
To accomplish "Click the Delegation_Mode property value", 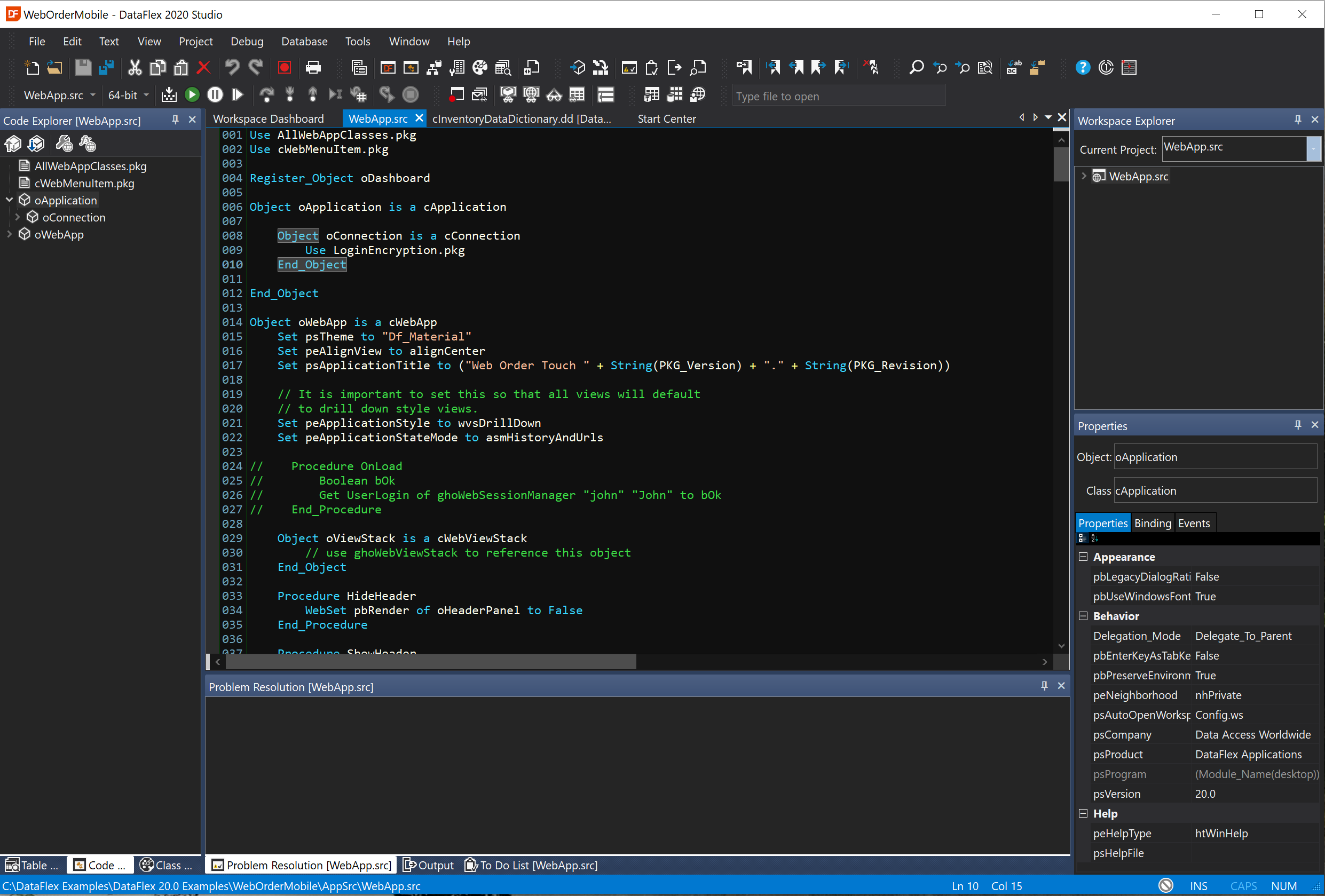I will click(x=1256, y=636).
